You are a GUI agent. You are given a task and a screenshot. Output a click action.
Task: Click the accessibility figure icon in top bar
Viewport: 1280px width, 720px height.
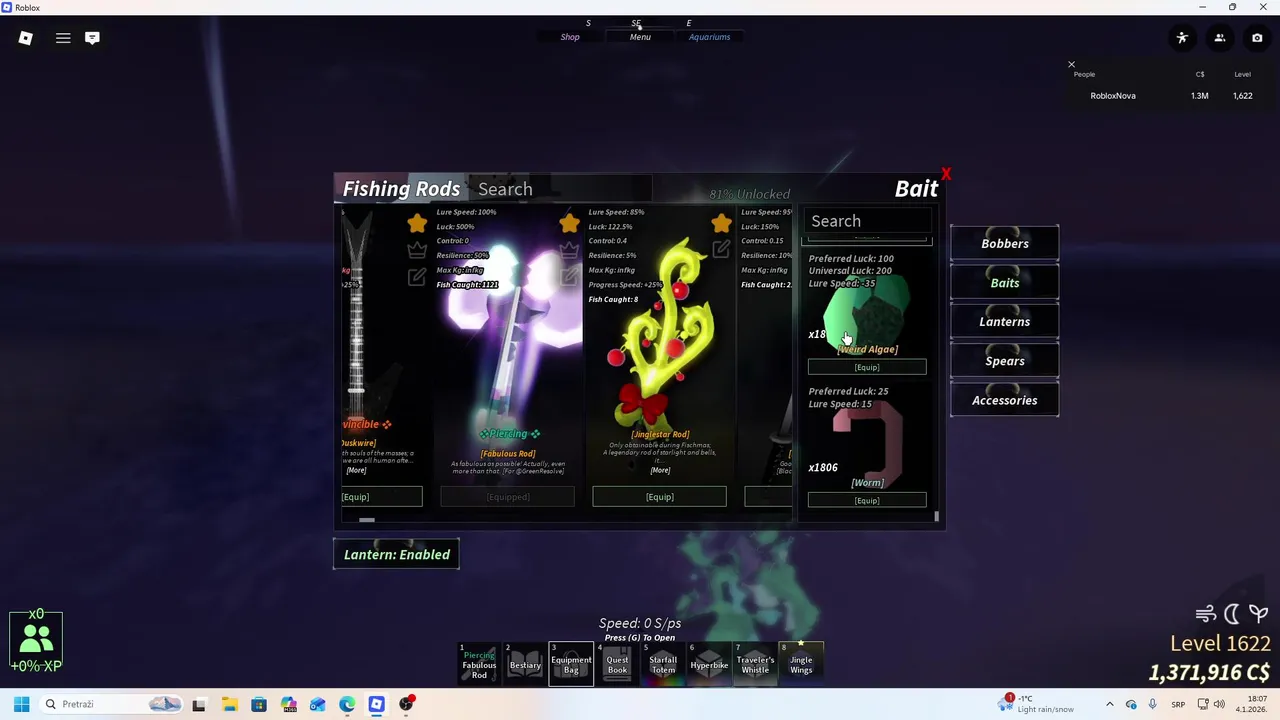pyautogui.click(x=1182, y=38)
